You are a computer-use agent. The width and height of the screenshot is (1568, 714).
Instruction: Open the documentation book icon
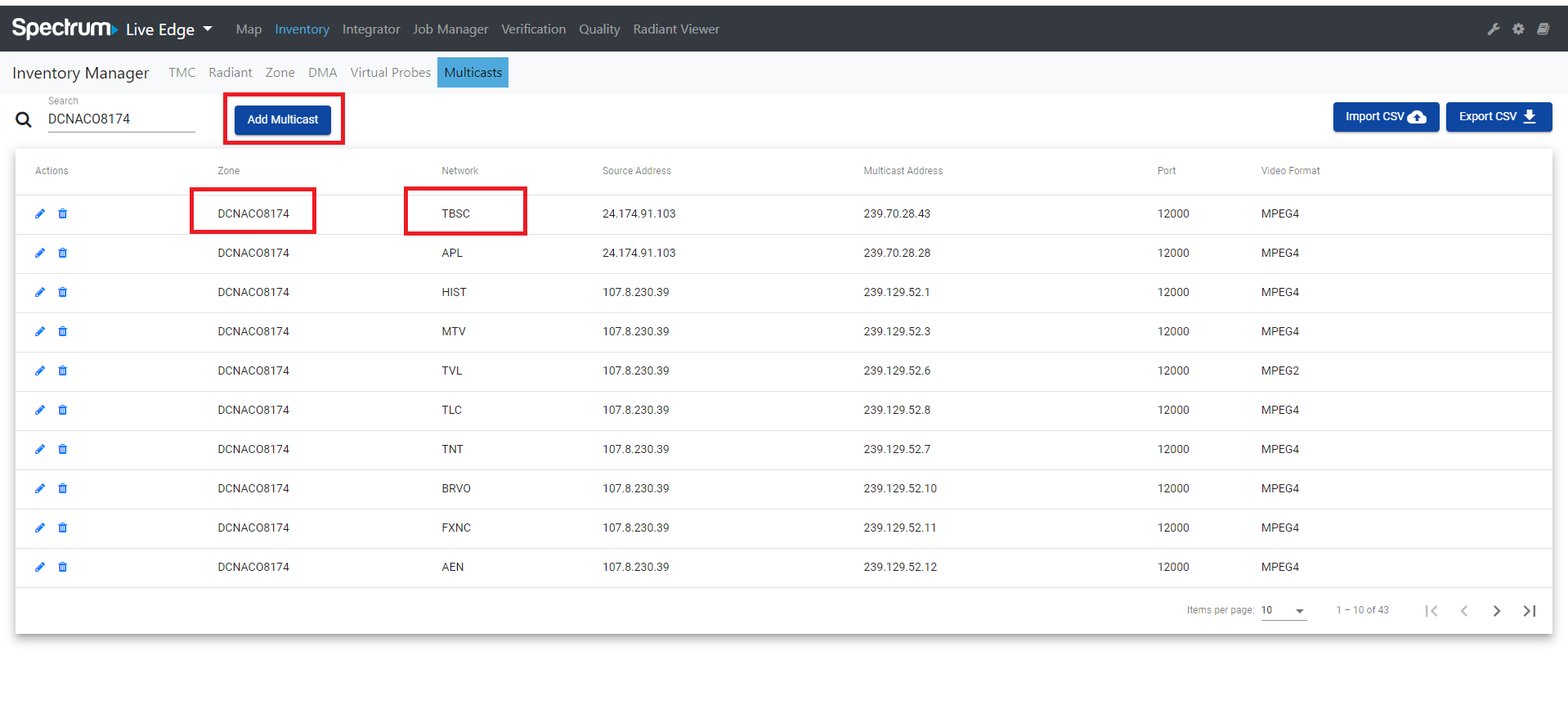1543,29
